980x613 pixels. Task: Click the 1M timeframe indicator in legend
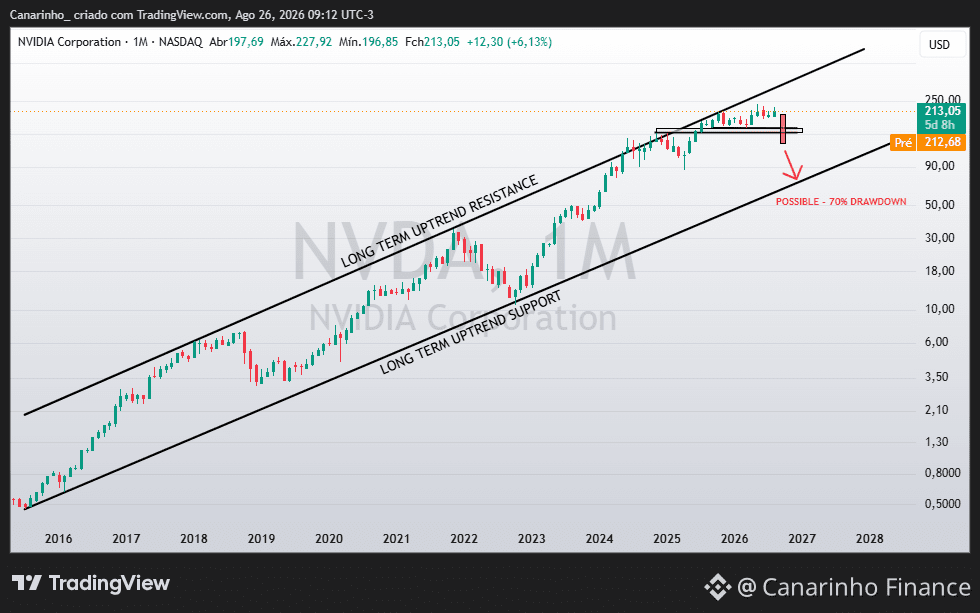pos(141,42)
